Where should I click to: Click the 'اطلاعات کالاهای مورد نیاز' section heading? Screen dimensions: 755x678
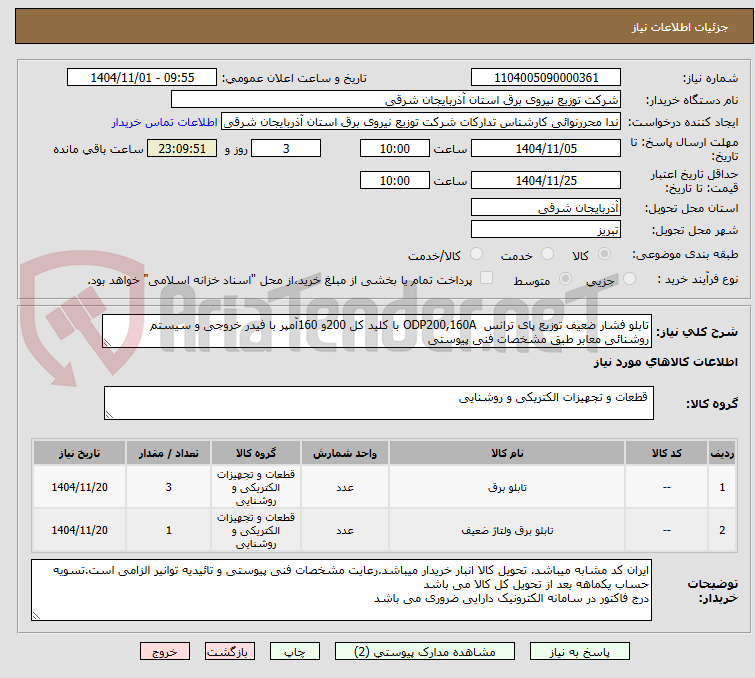click(665, 362)
